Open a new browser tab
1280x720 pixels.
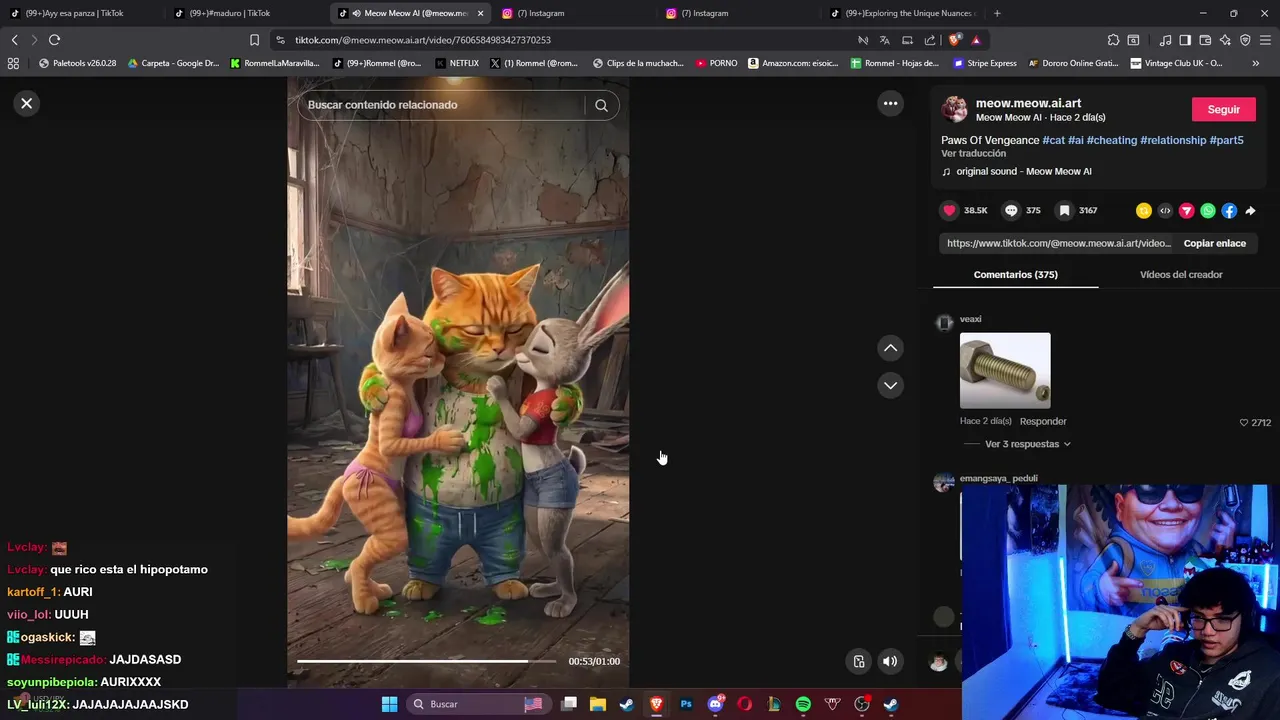[997, 13]
